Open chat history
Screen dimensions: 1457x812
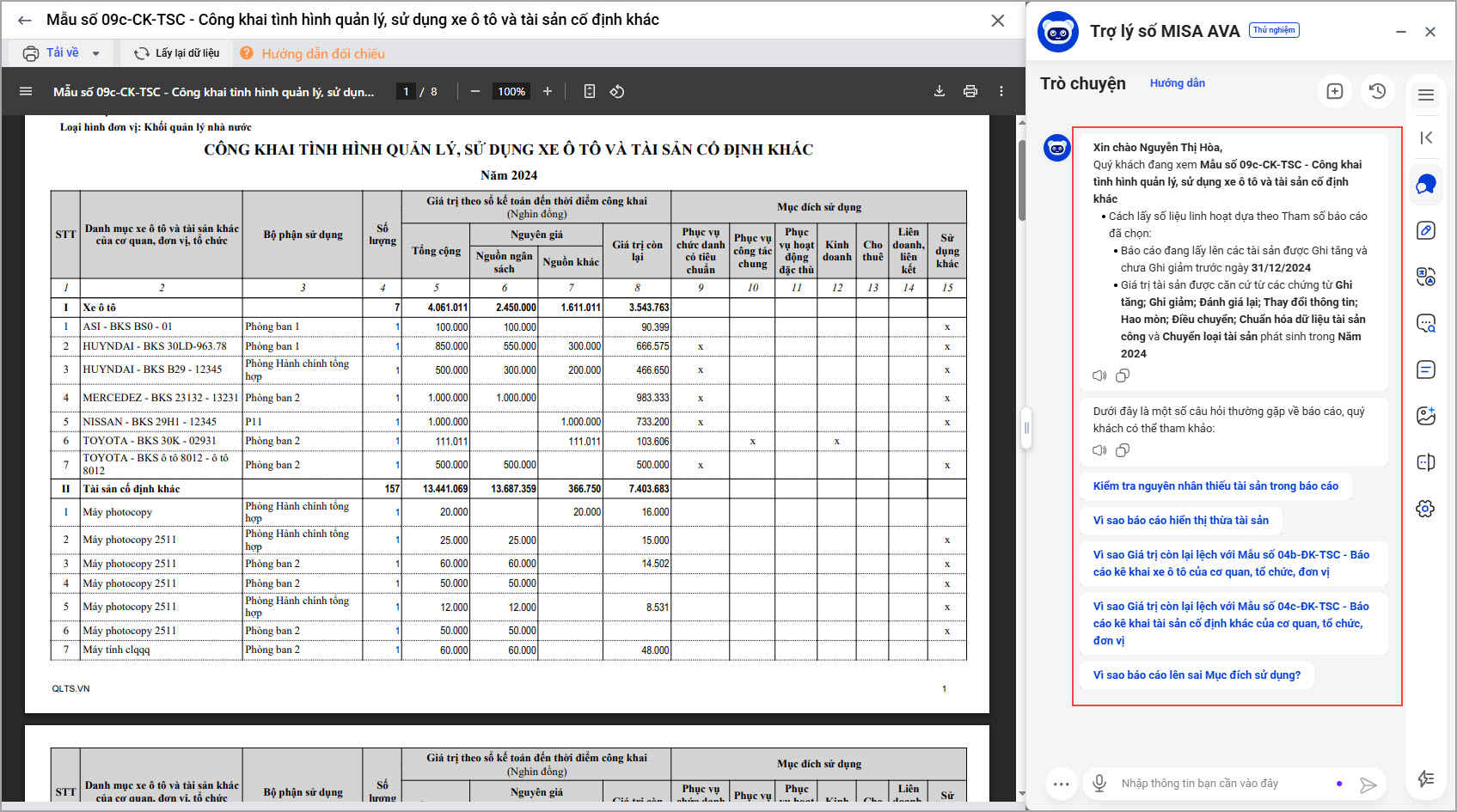[1377, 91]
